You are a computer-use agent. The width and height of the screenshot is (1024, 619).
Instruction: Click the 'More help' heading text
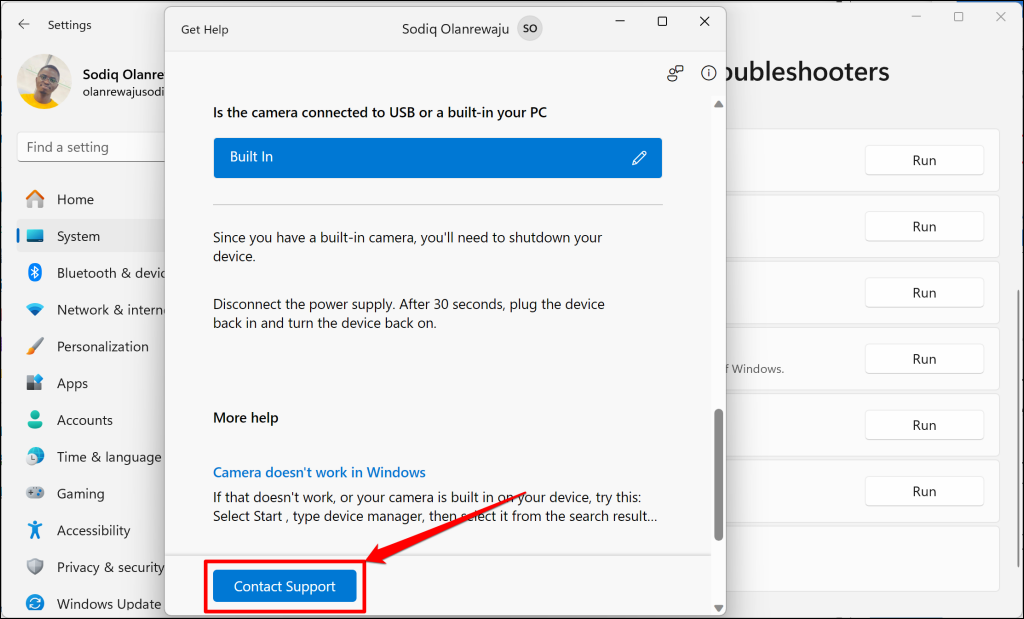pos(246,417)
